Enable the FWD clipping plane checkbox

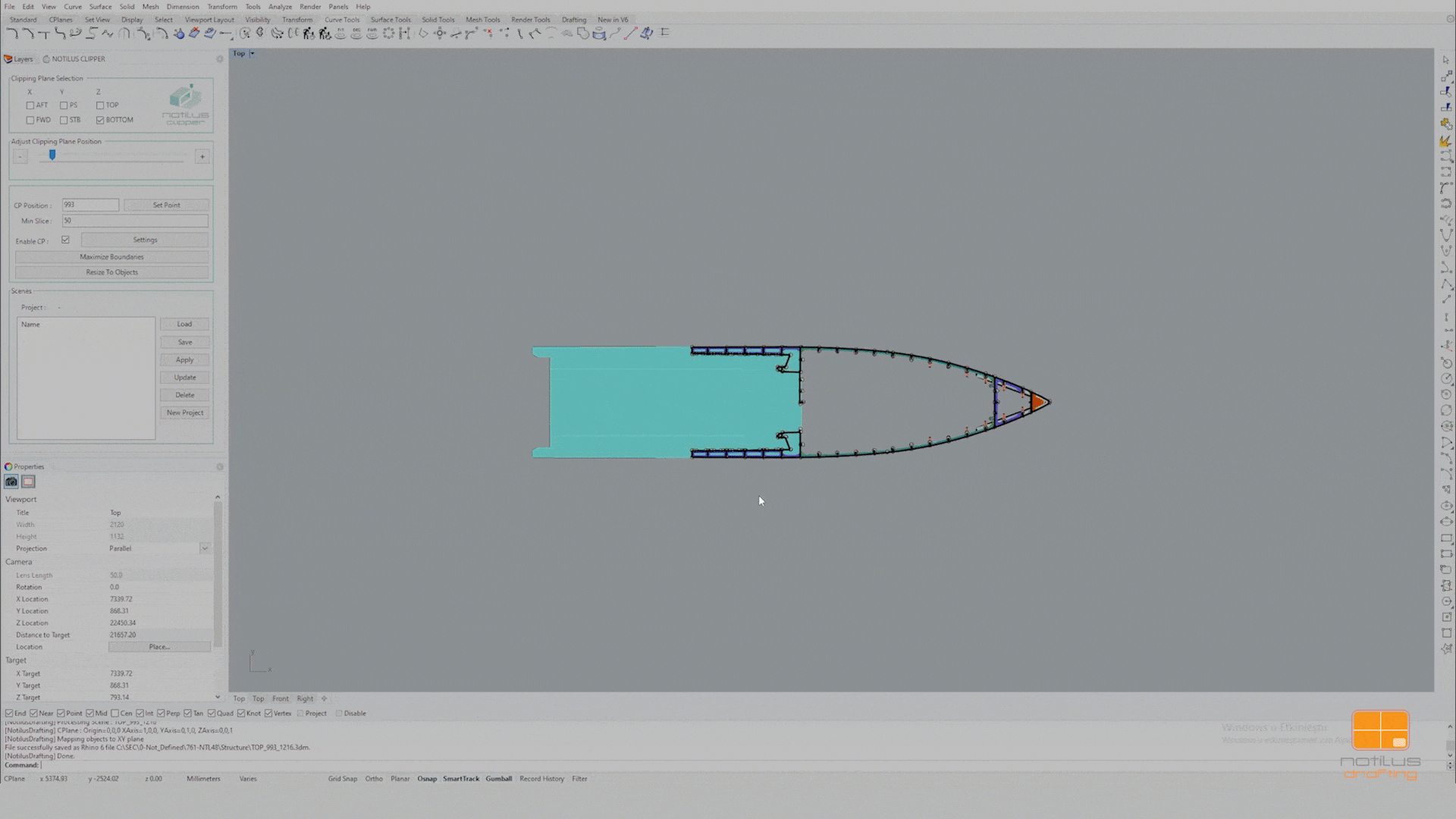(x=30, y=120)
